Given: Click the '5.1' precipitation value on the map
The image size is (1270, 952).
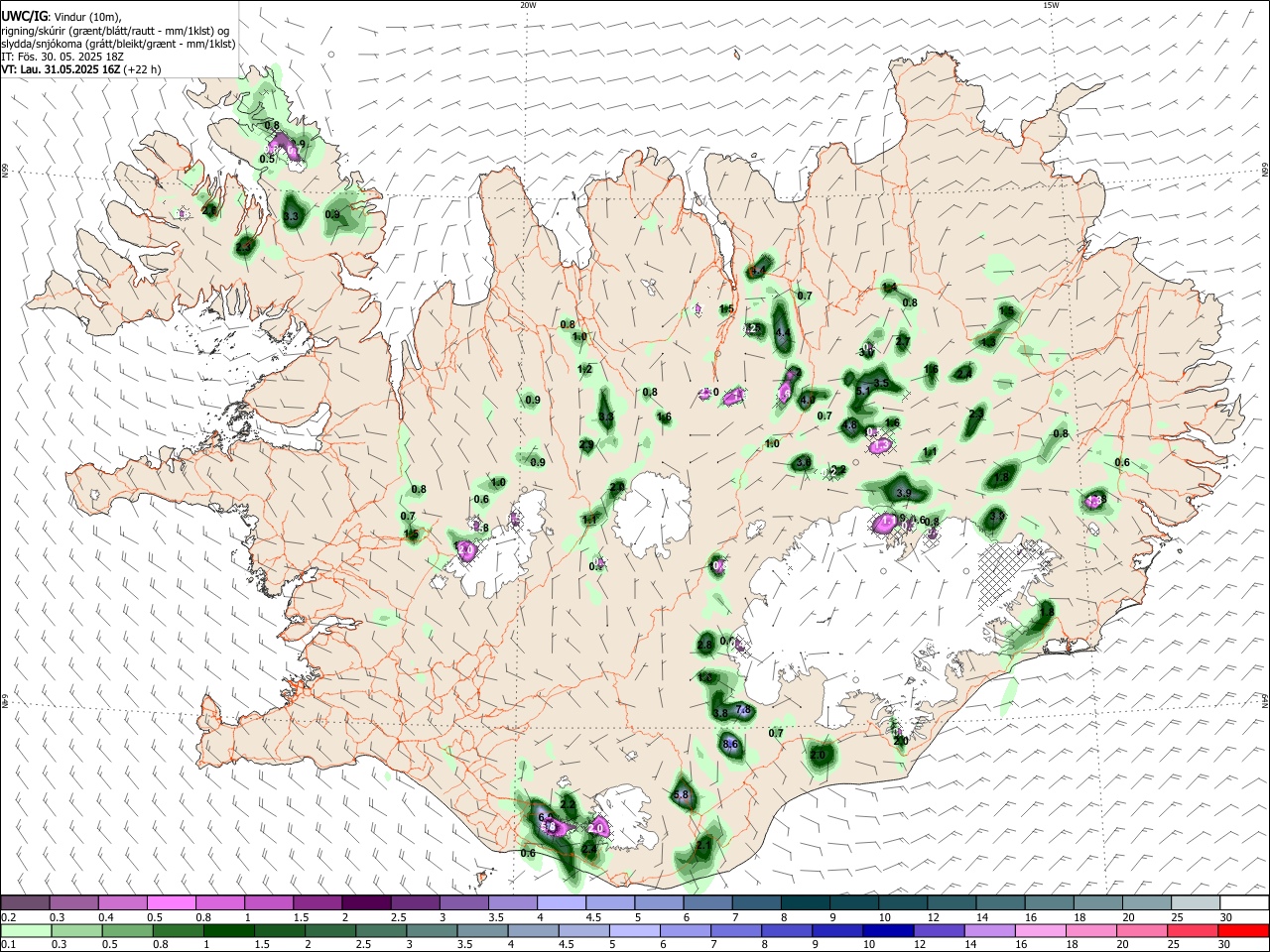Looking at the screenshot, I should click(x=862, y=392).
